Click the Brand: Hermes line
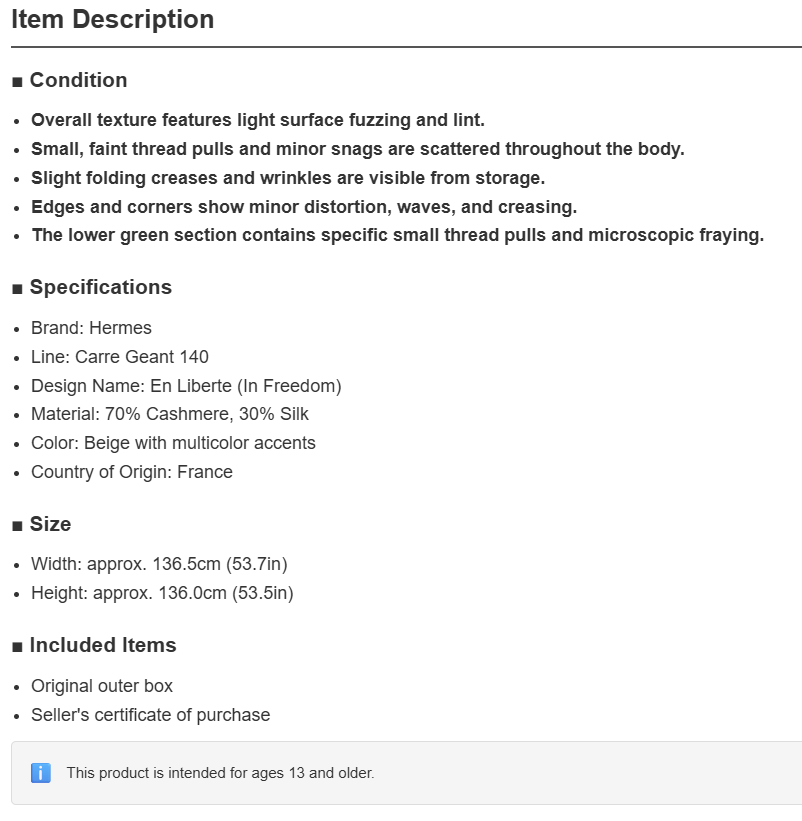Viewport: 802px width, 821px height. [91, 328]
